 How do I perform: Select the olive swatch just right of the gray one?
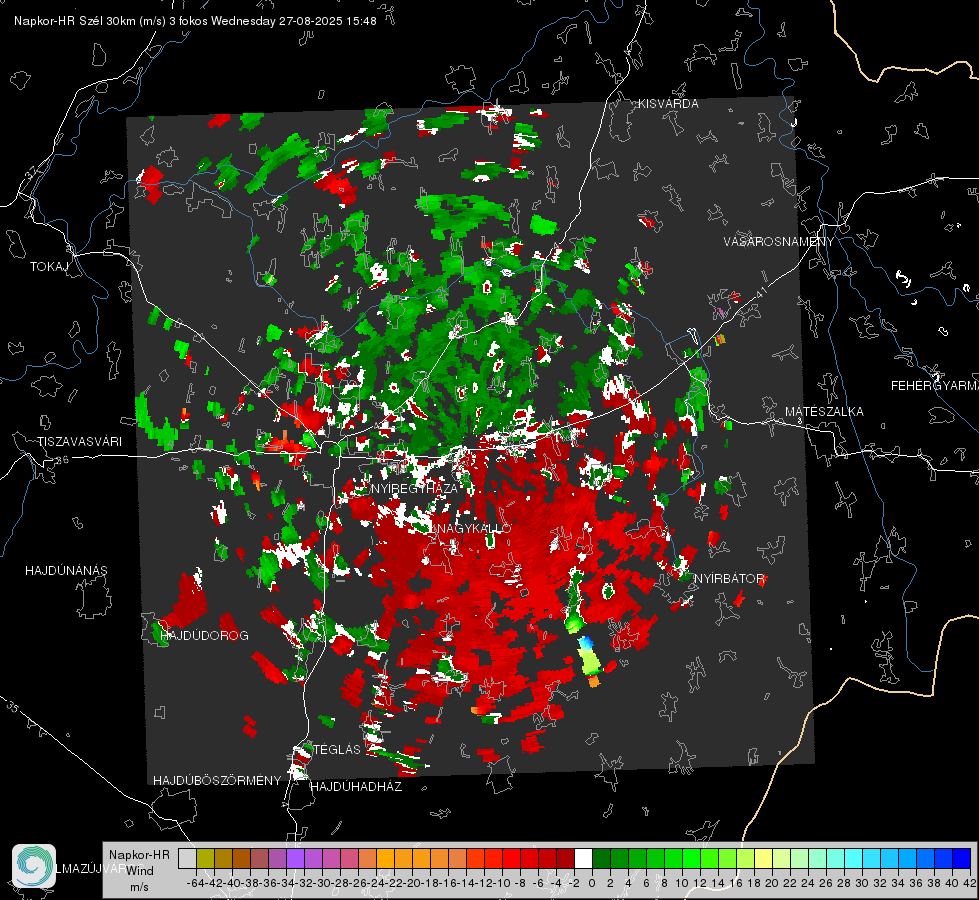pos(205,858)
